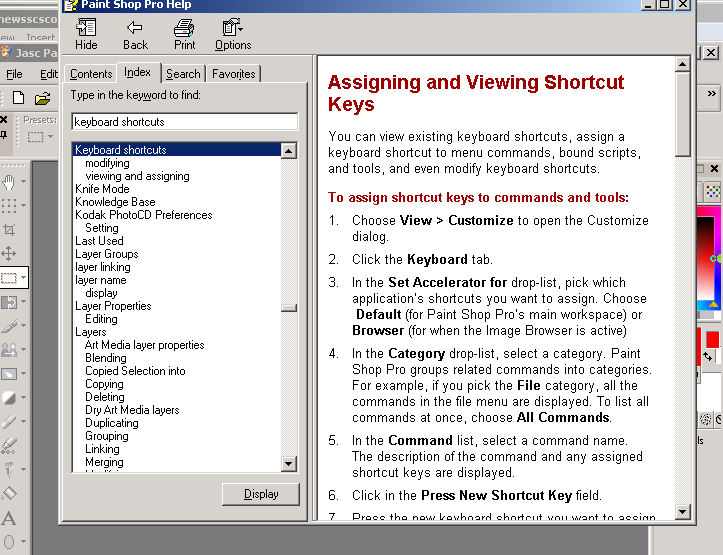723x555 pixels.
Task: Select the Crop tool
Action: [9, 230]
